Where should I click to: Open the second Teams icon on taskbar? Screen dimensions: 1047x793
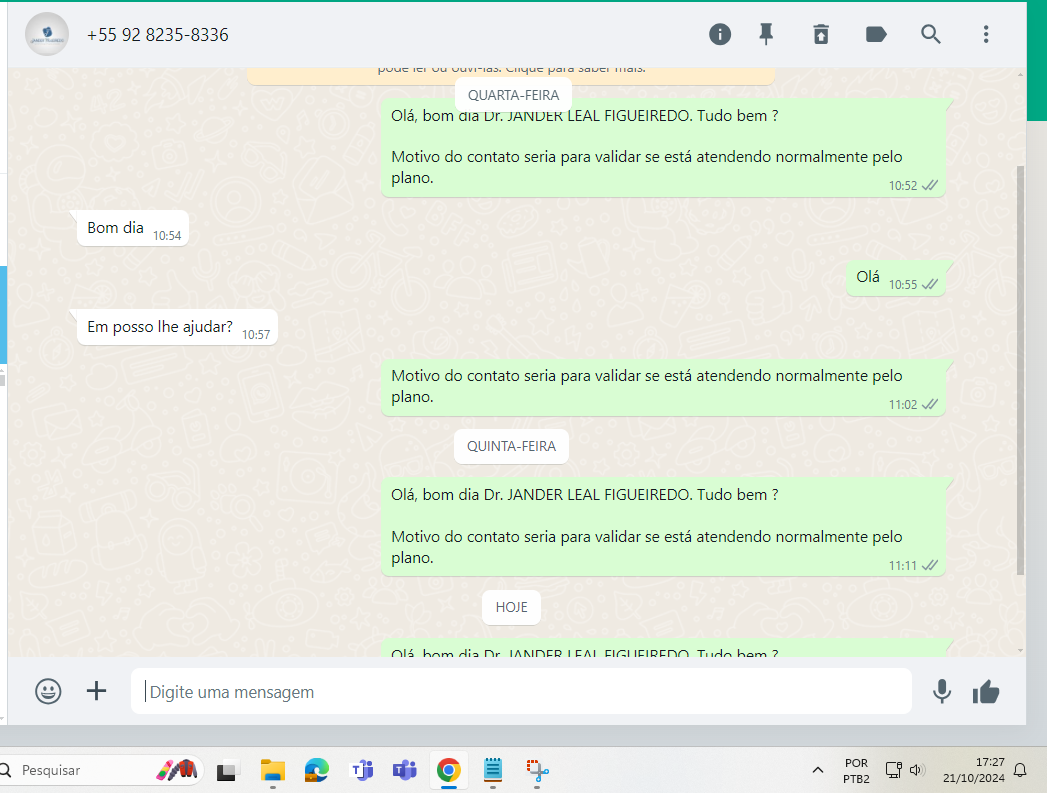405,771
